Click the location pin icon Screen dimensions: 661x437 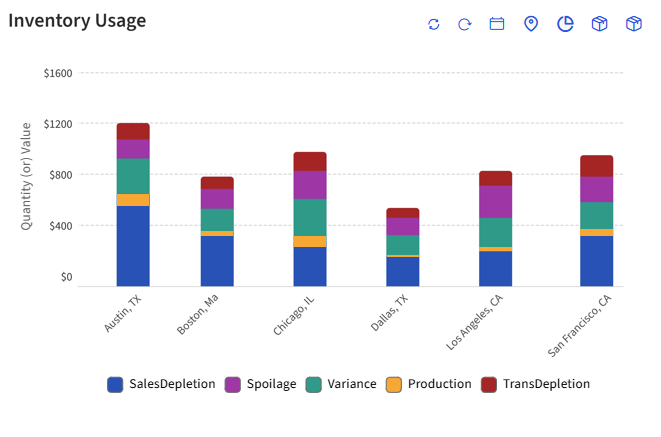[x=531, y=24]
